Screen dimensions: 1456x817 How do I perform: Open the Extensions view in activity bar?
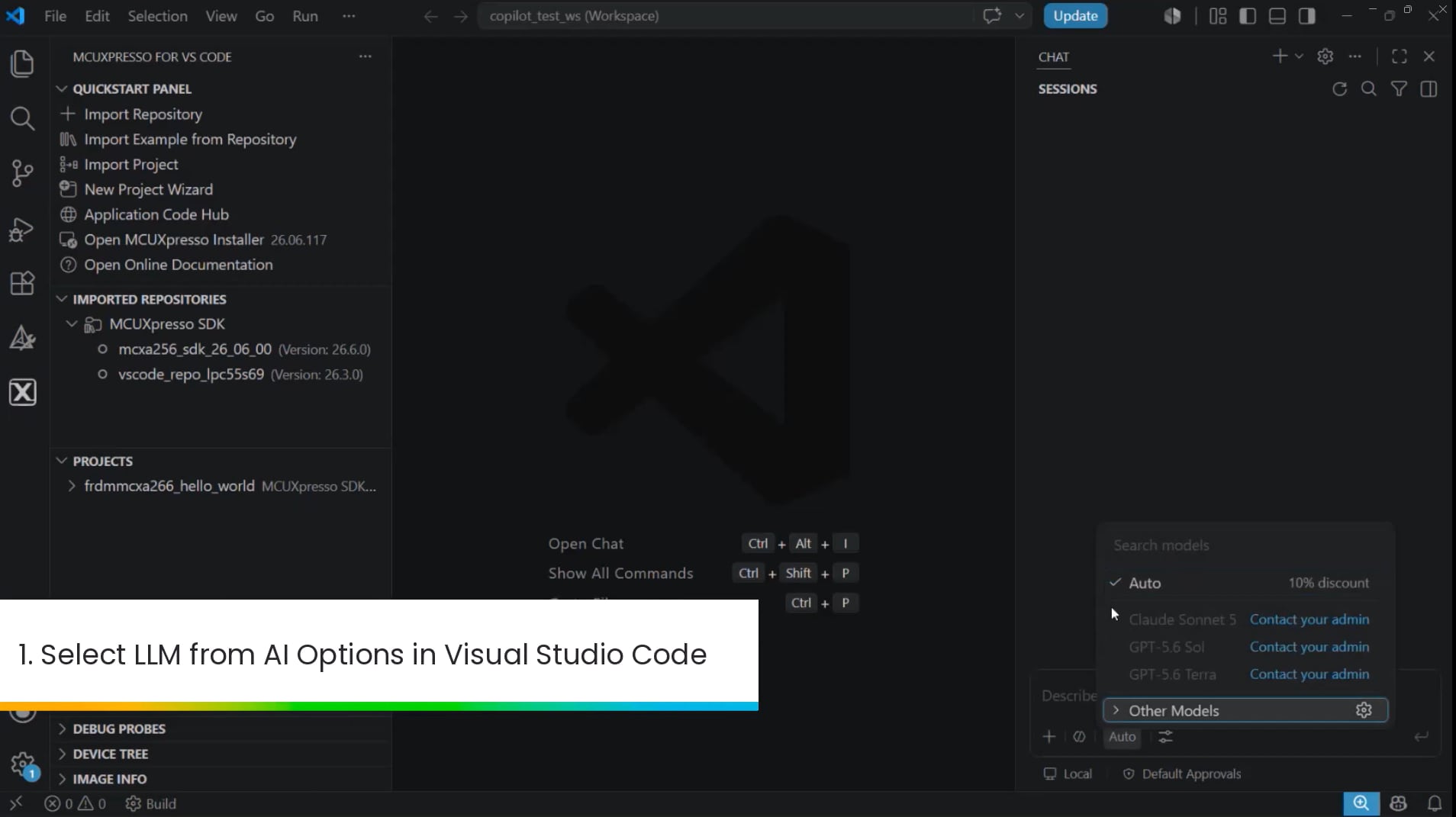(22, 283)
